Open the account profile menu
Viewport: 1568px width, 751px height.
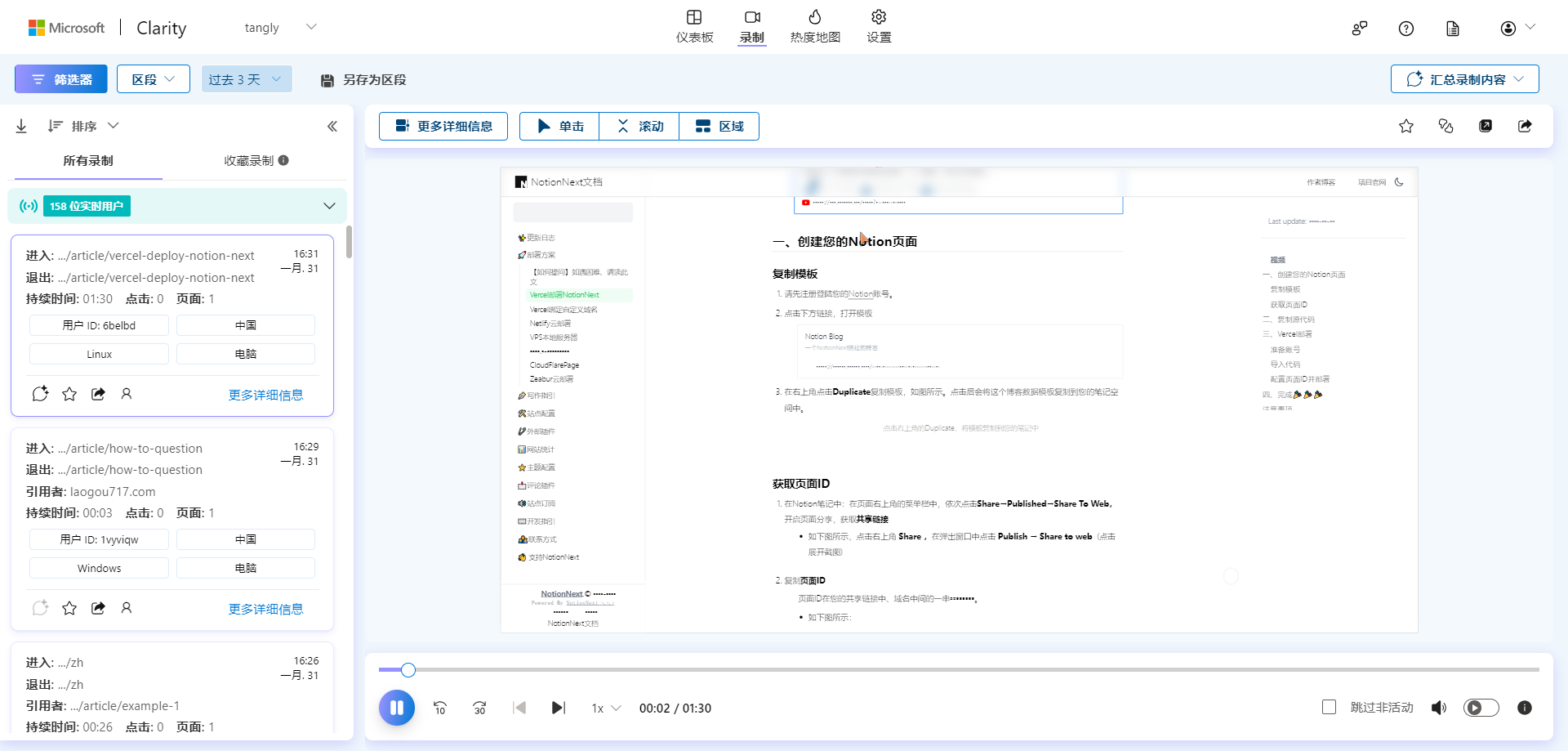coord(1517,29)
